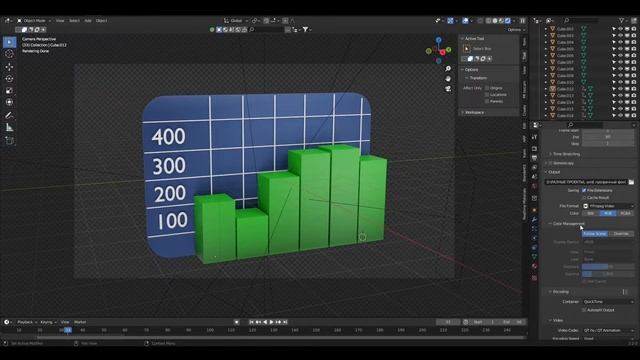
Task: Hide Cube.016 with its eye icon
Action: (620, 116)
